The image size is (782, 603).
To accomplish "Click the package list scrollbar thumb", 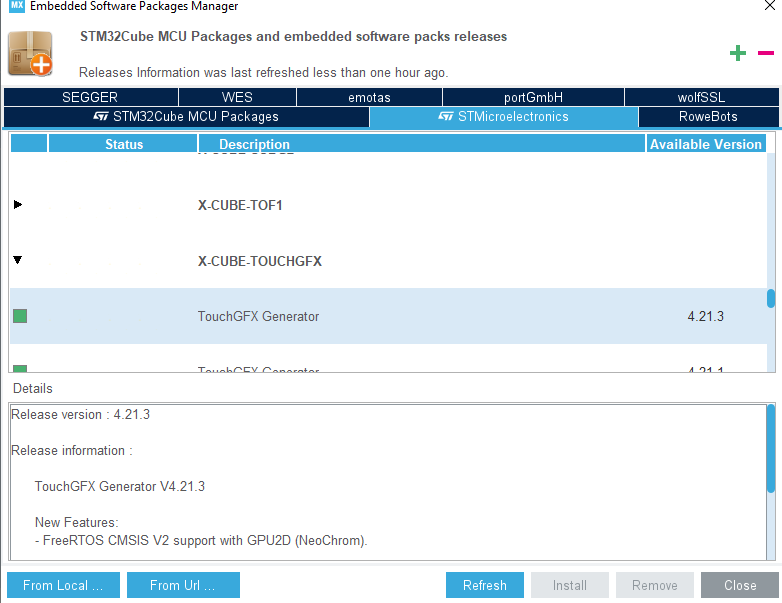I will tap(771, 298).
